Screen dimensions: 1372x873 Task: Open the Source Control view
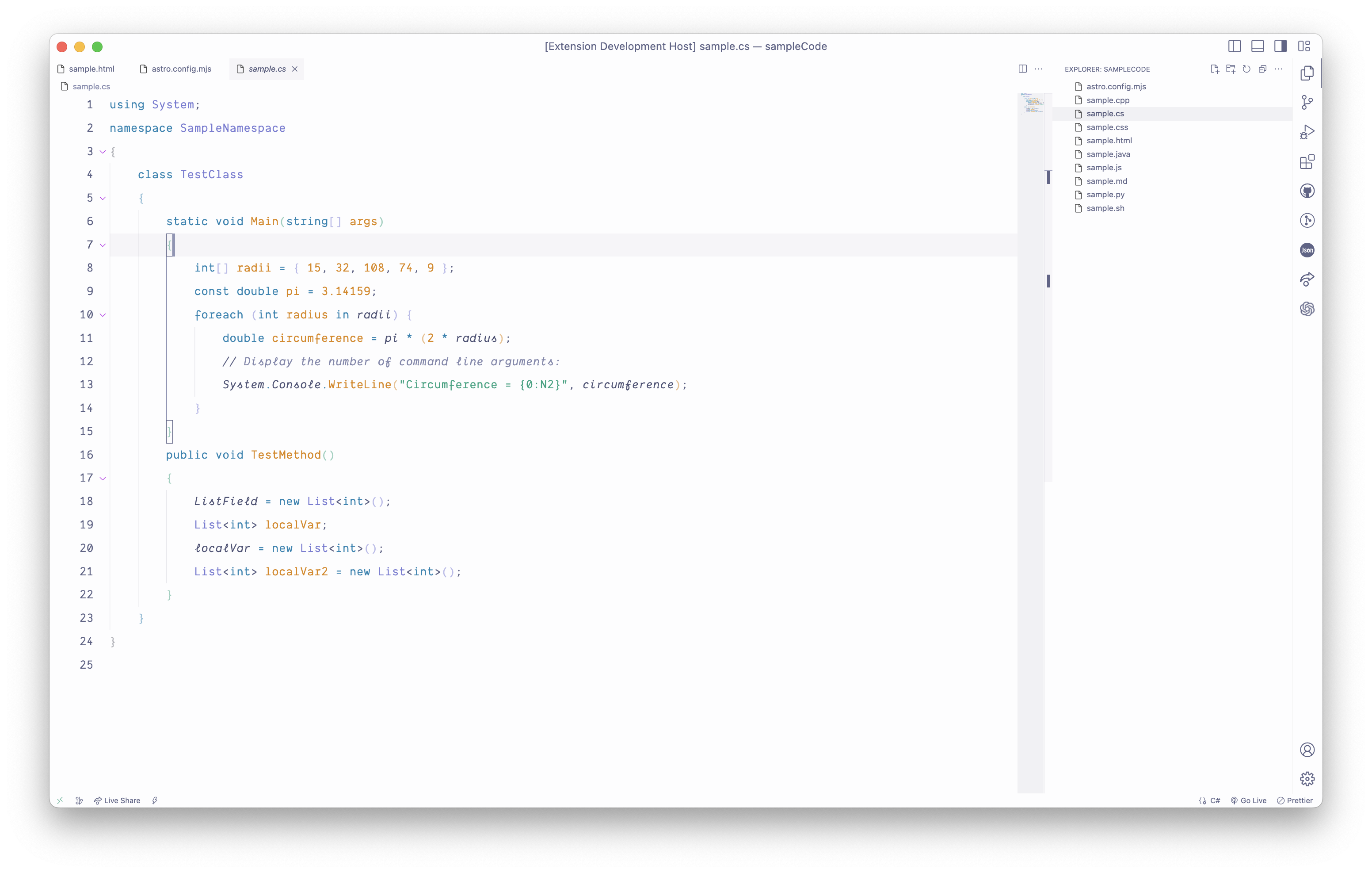1307,103
